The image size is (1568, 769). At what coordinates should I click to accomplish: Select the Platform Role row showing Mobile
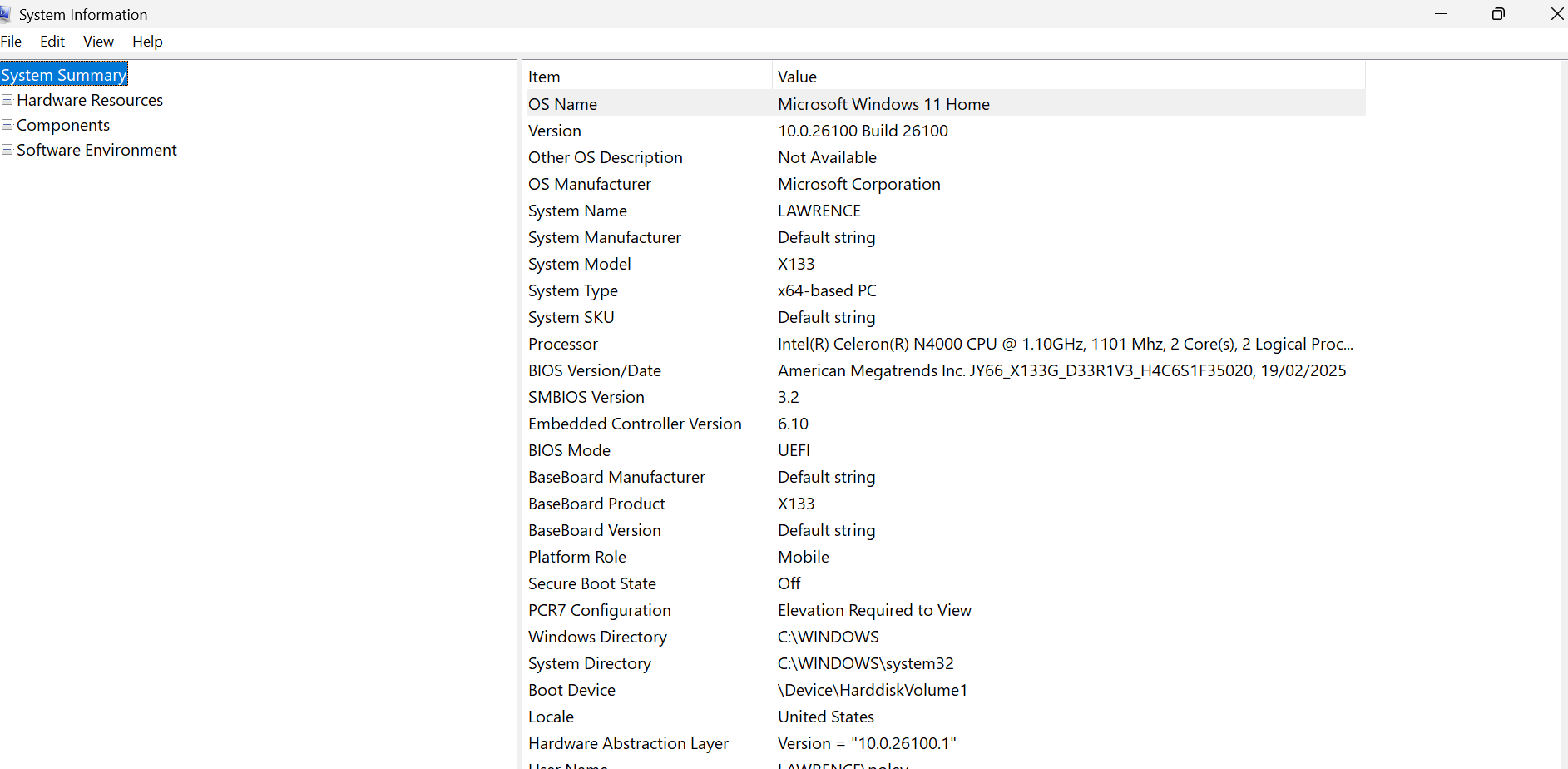click(749, 557)
